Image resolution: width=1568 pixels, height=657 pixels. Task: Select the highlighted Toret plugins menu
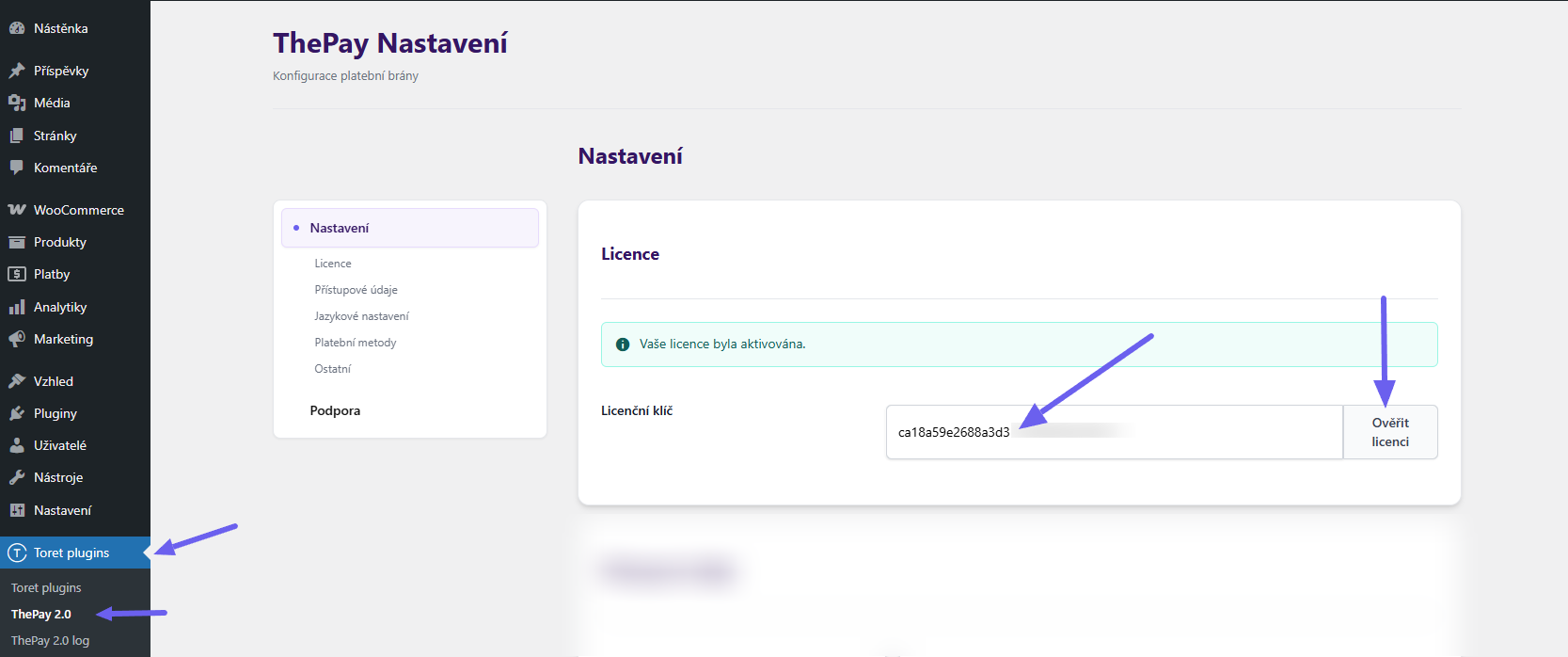75,553
